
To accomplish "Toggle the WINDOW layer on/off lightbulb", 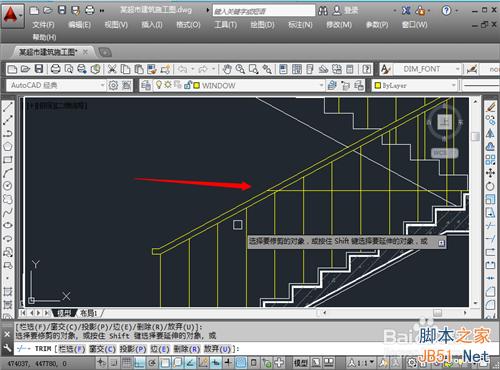I will (159, 85).
